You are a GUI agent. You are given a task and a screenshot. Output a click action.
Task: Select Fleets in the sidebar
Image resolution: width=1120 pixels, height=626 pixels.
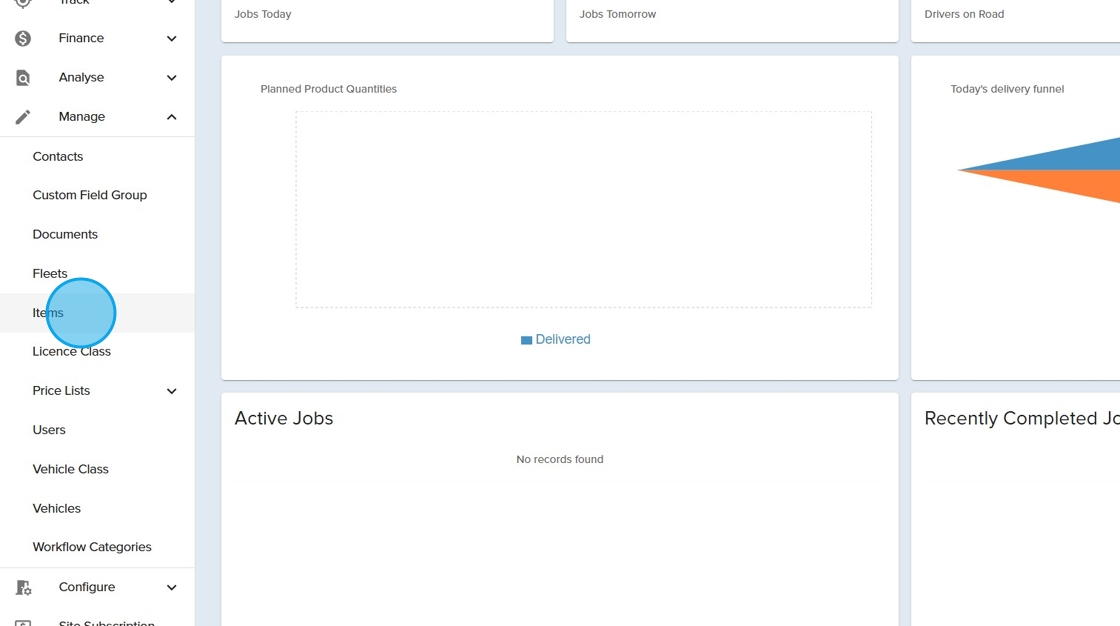50,273
